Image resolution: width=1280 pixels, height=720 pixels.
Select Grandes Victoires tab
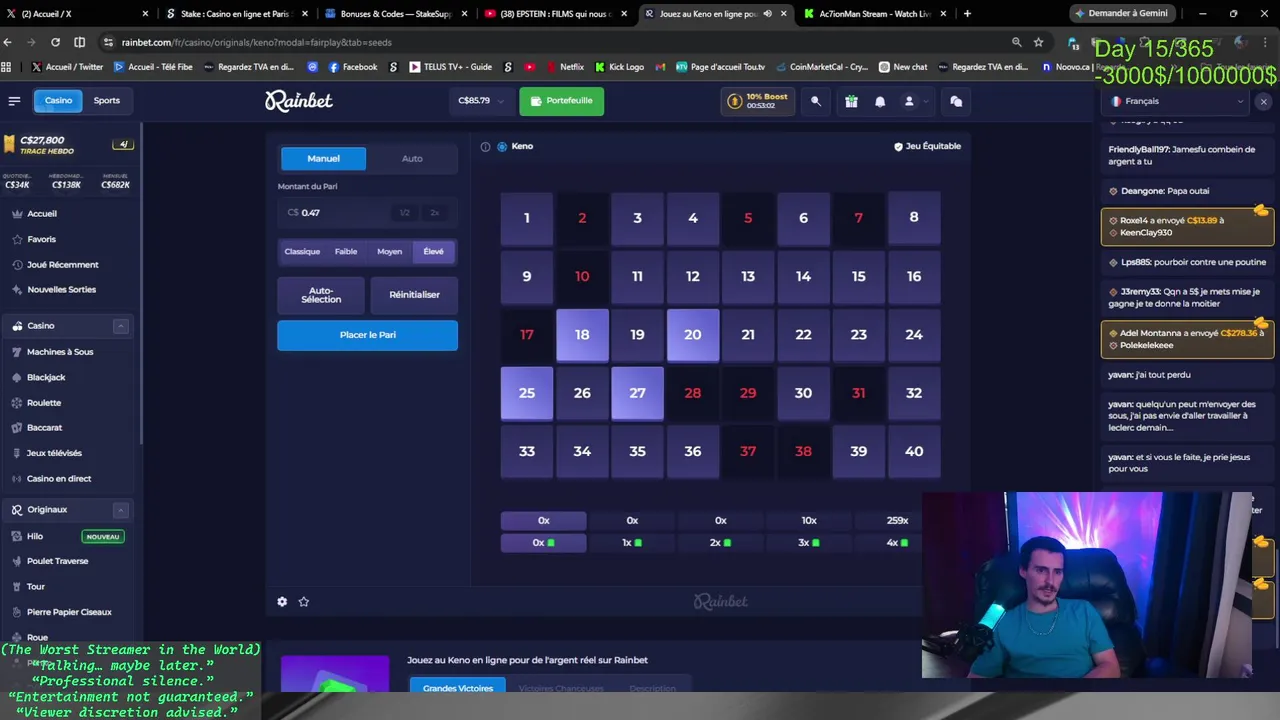pos(457,688)
